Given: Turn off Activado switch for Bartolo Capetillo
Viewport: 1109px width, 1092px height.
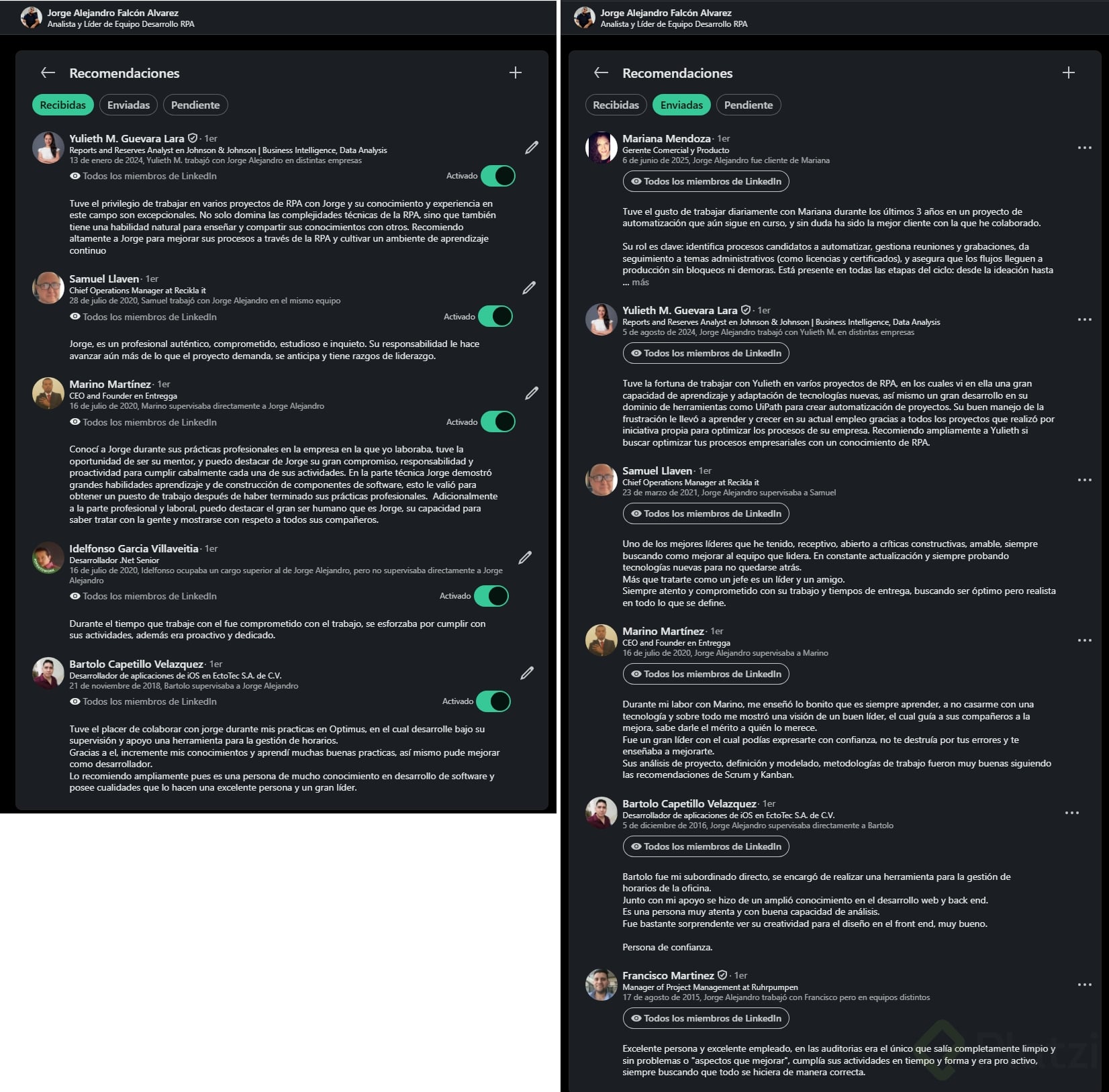Looking at the screenshot, I should point(493,701).
